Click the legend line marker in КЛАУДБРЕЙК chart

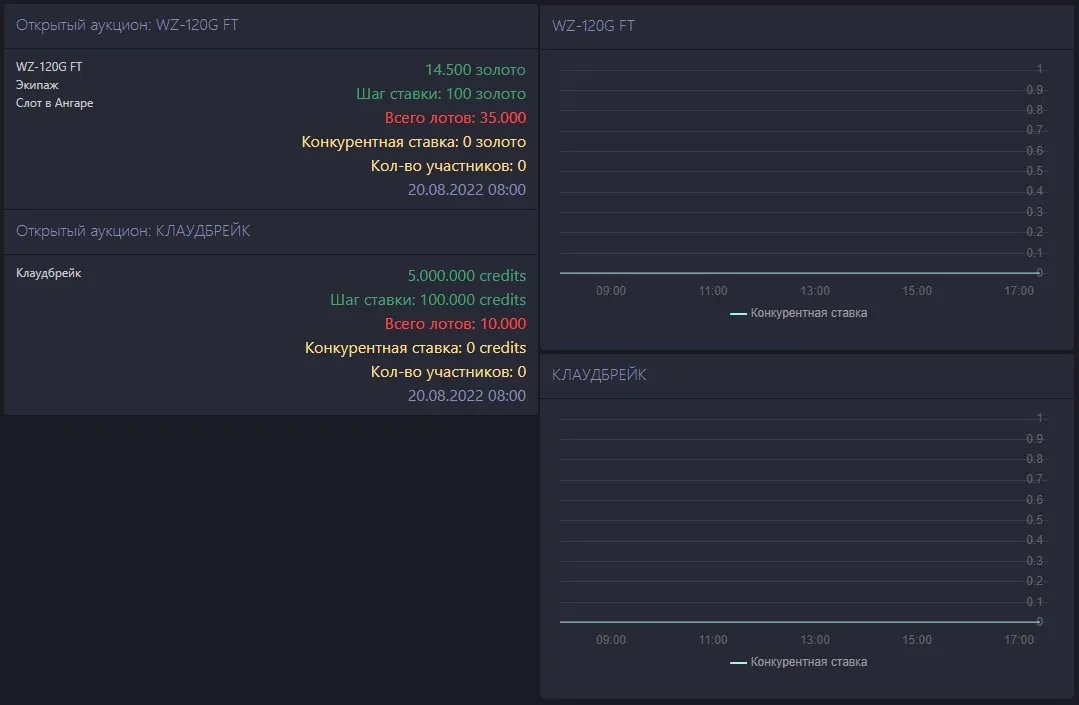tap(738, 663)
